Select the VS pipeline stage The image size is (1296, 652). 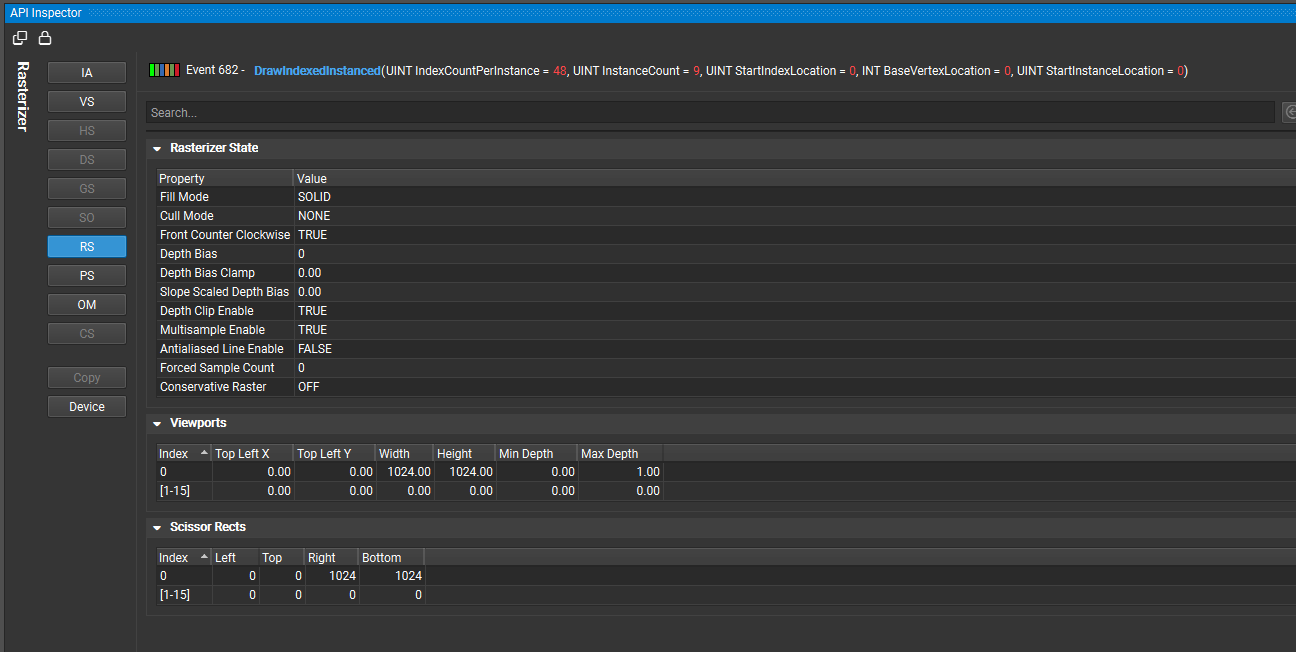[x=86, y=101]
